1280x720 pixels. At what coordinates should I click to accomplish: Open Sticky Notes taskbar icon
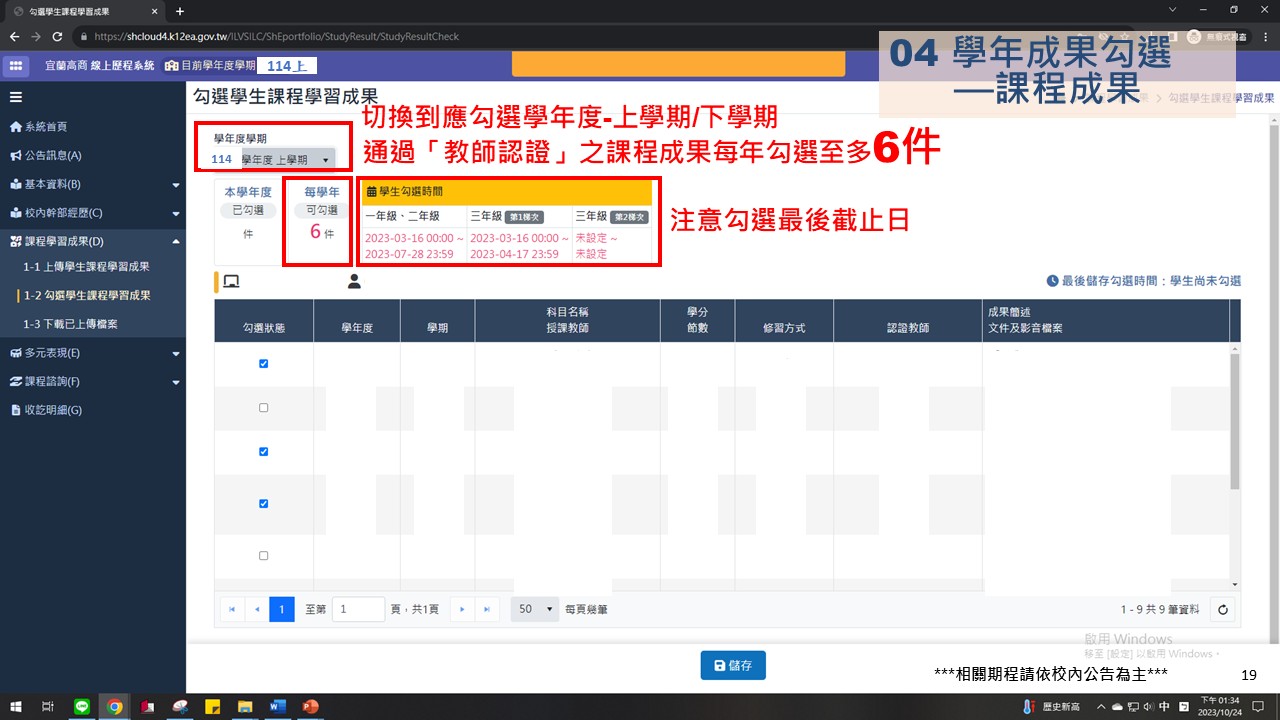click(x=212, y=706)
